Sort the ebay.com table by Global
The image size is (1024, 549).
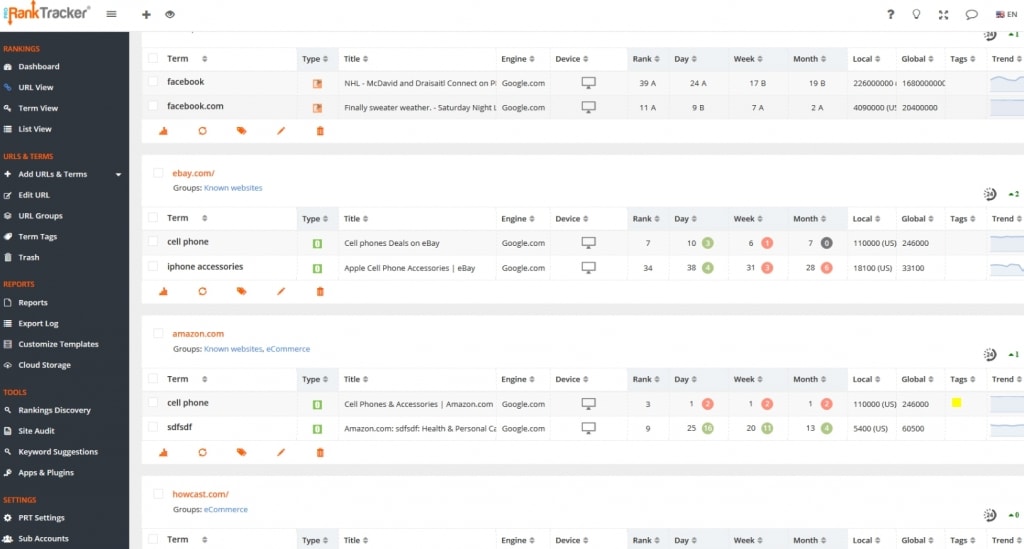(x=918, y=219)
